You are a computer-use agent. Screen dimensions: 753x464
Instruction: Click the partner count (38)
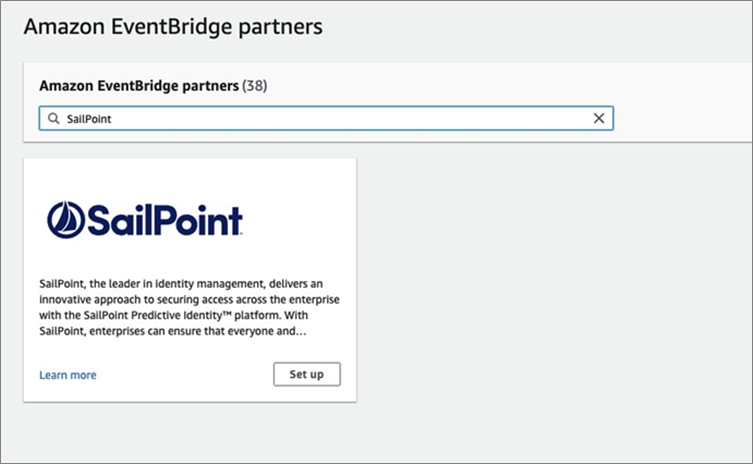[x=255, y=85]
